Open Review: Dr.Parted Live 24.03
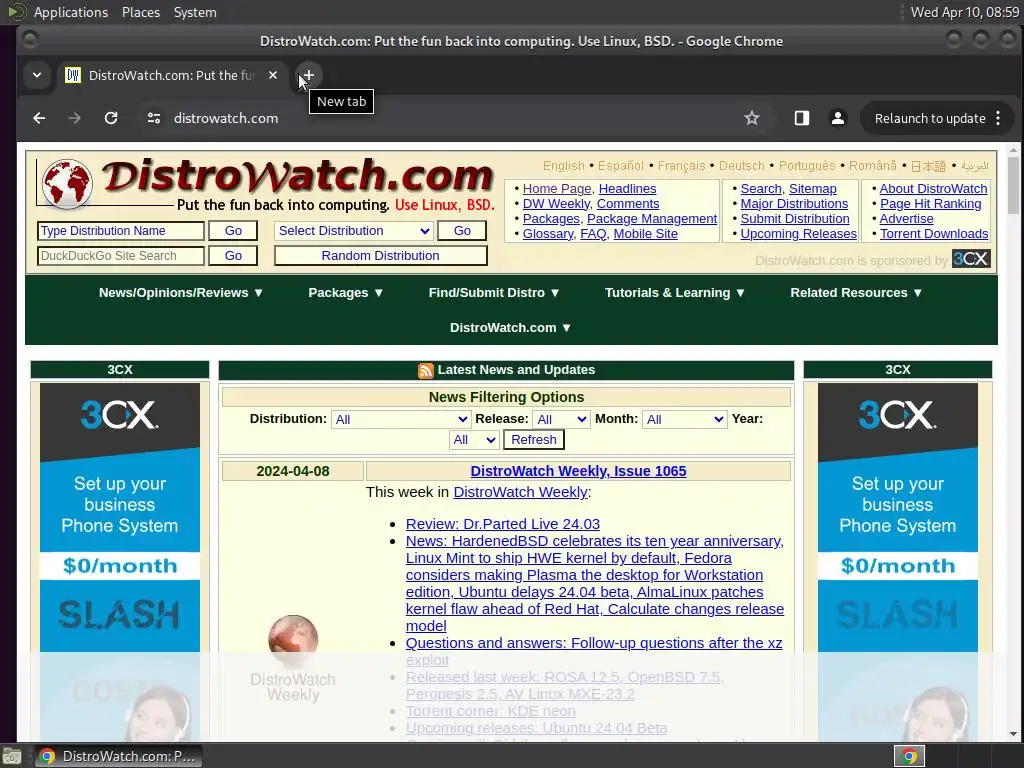 click(x=502, y=524)
